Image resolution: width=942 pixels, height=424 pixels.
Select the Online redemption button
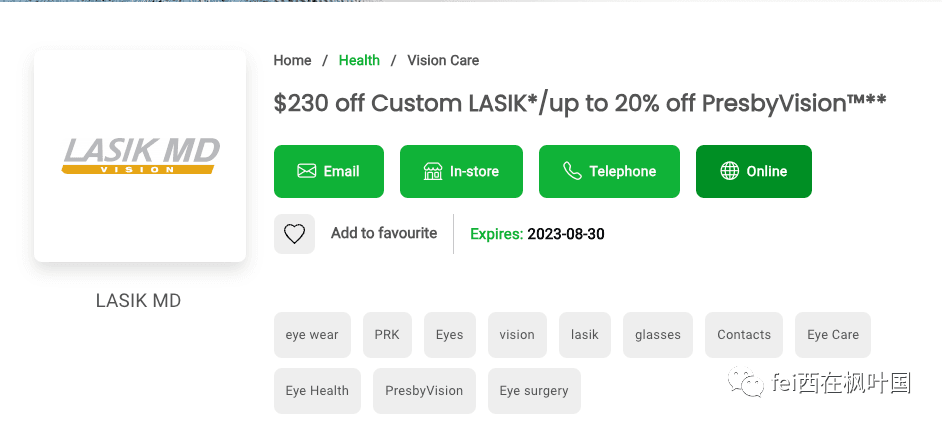pos(754,171)
